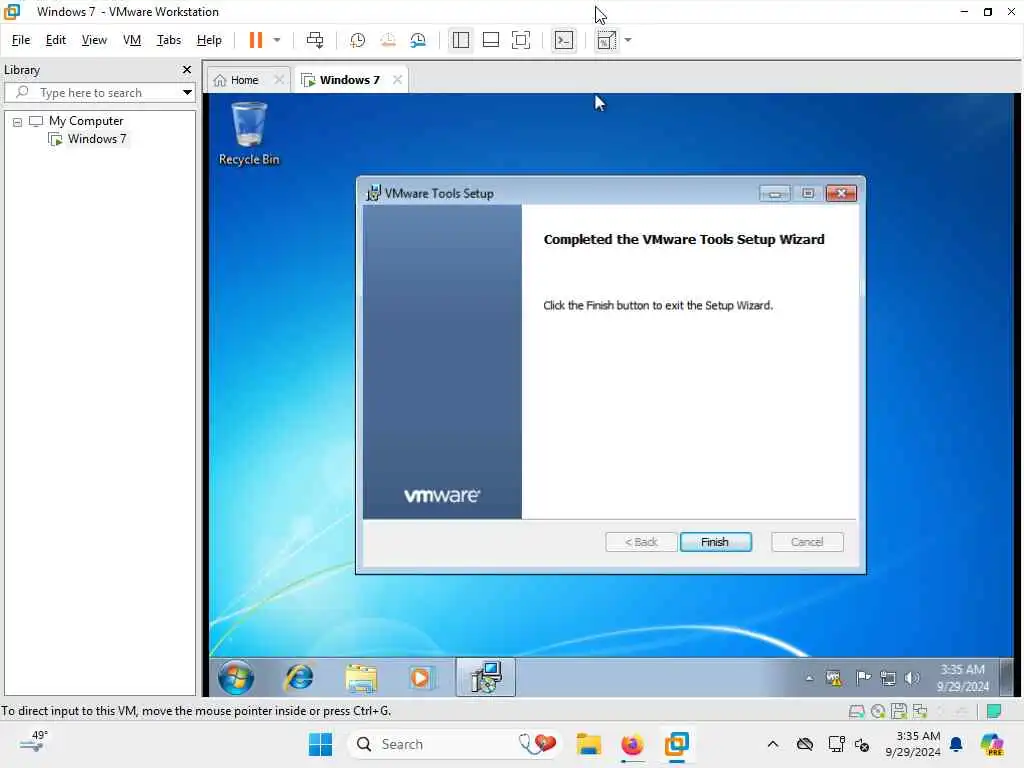The height and width of the screenshot is (768, 1024).
Task: Click the Back button in setup wizard
Action: click(641, 542)
